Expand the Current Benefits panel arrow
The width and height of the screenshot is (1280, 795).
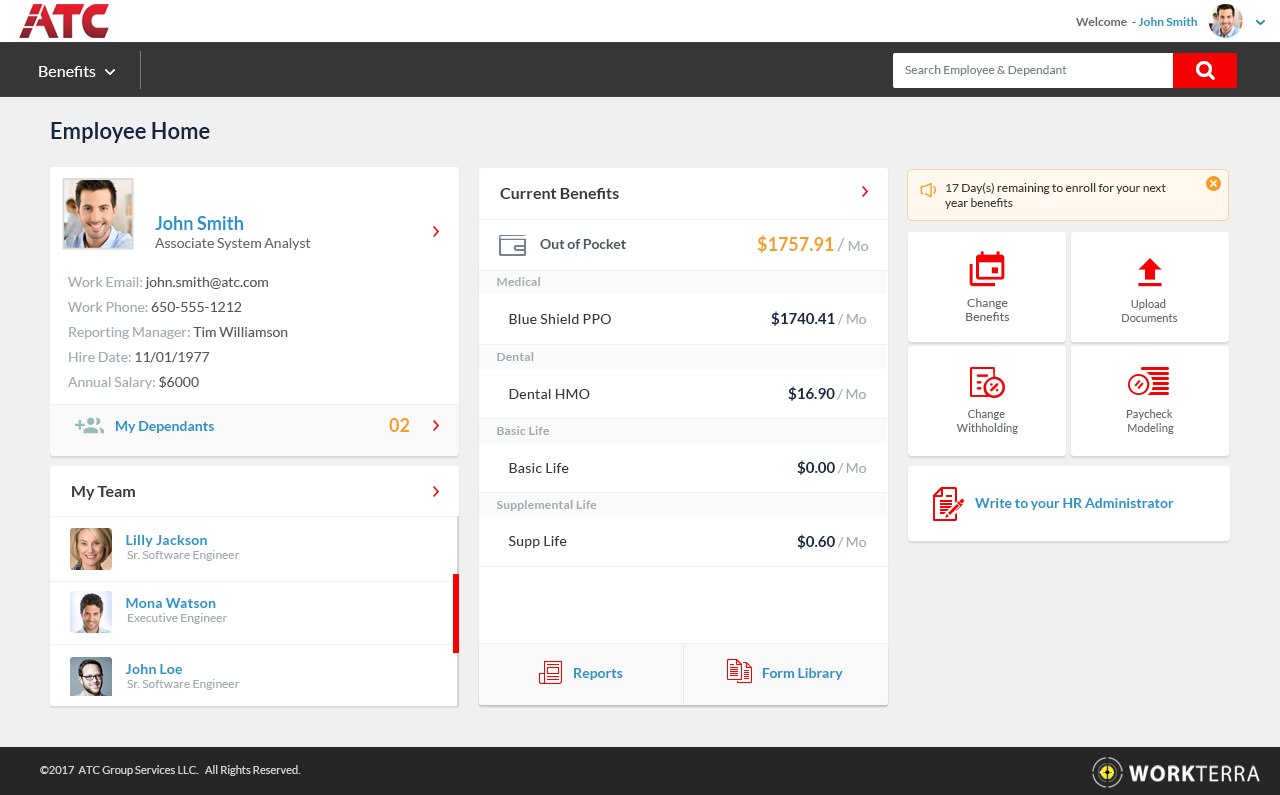(865, 193)
